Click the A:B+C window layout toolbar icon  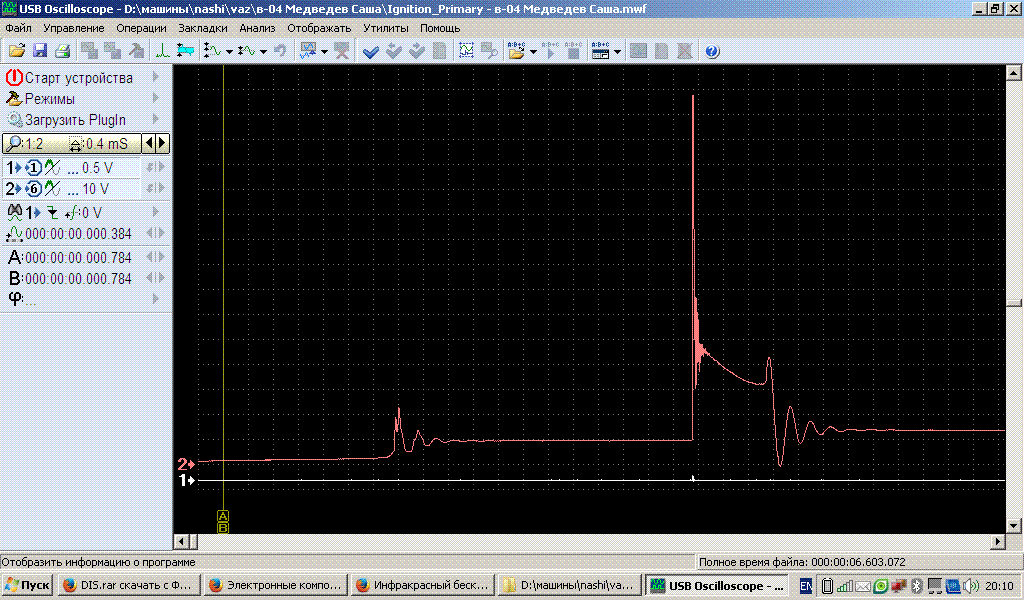[x=600, y=51]
